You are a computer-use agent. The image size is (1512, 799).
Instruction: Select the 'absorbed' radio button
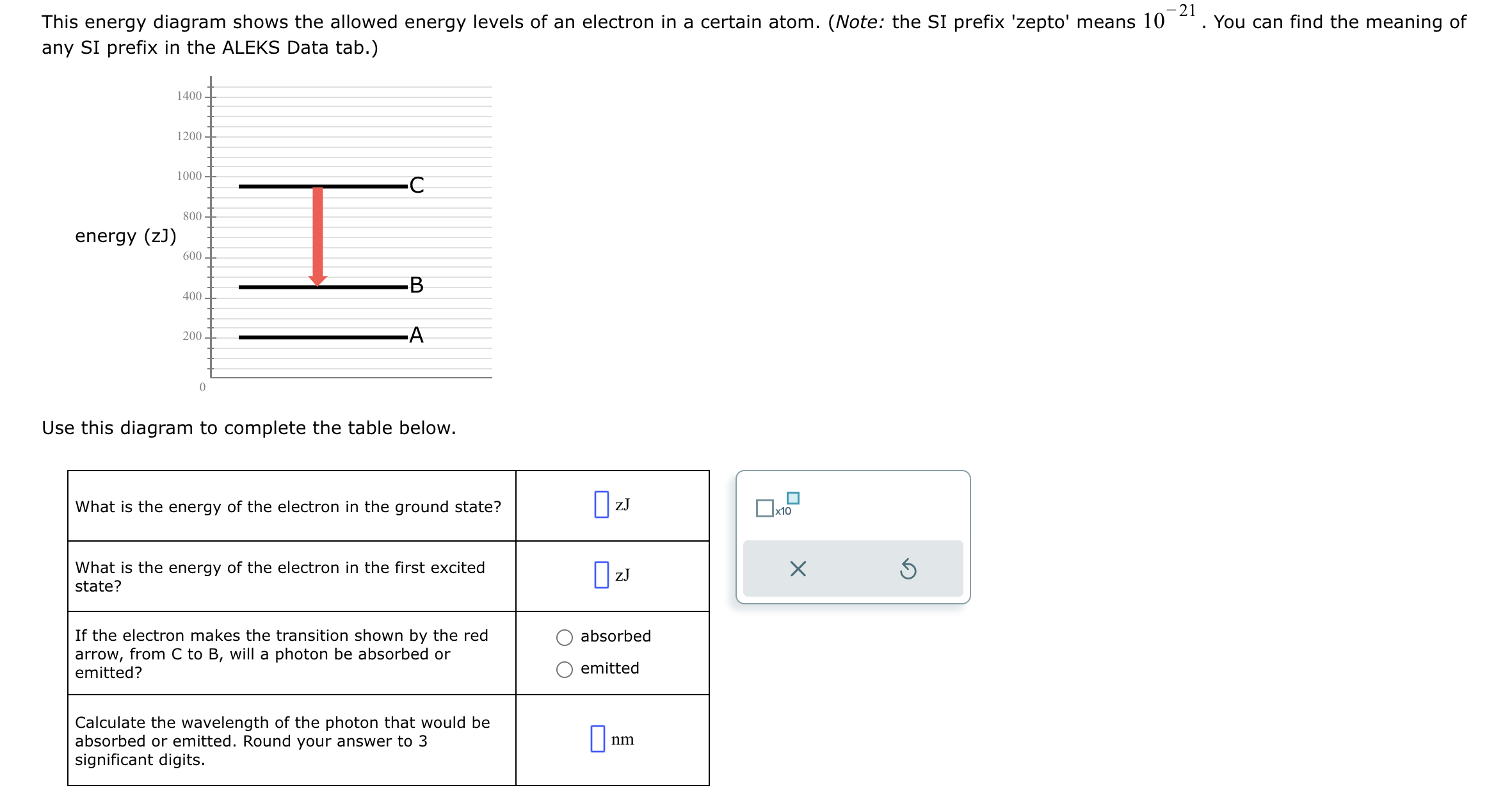pyautogui.click(x=564, y=637)
